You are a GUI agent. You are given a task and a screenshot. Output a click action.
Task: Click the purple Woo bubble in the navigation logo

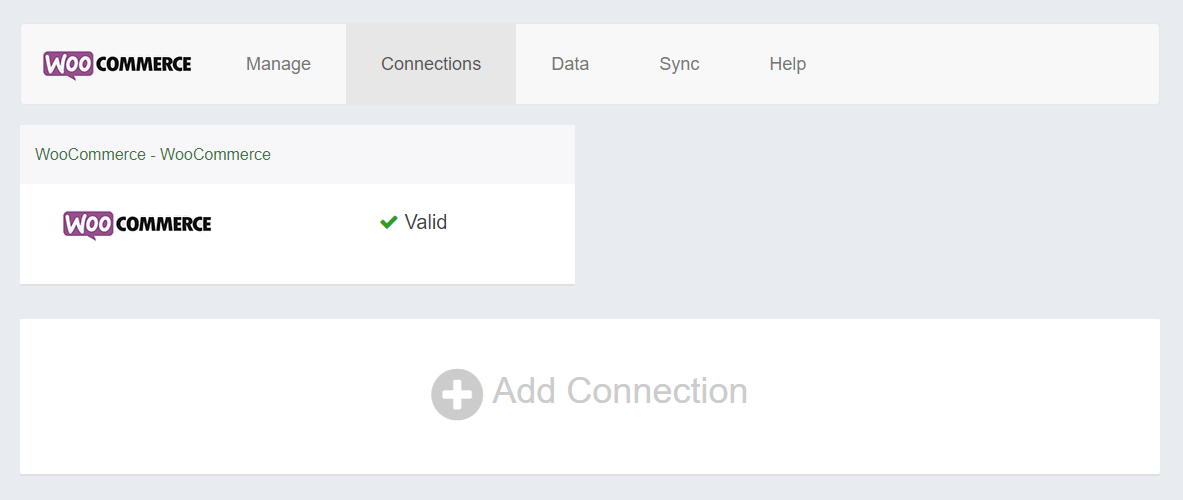69,66
